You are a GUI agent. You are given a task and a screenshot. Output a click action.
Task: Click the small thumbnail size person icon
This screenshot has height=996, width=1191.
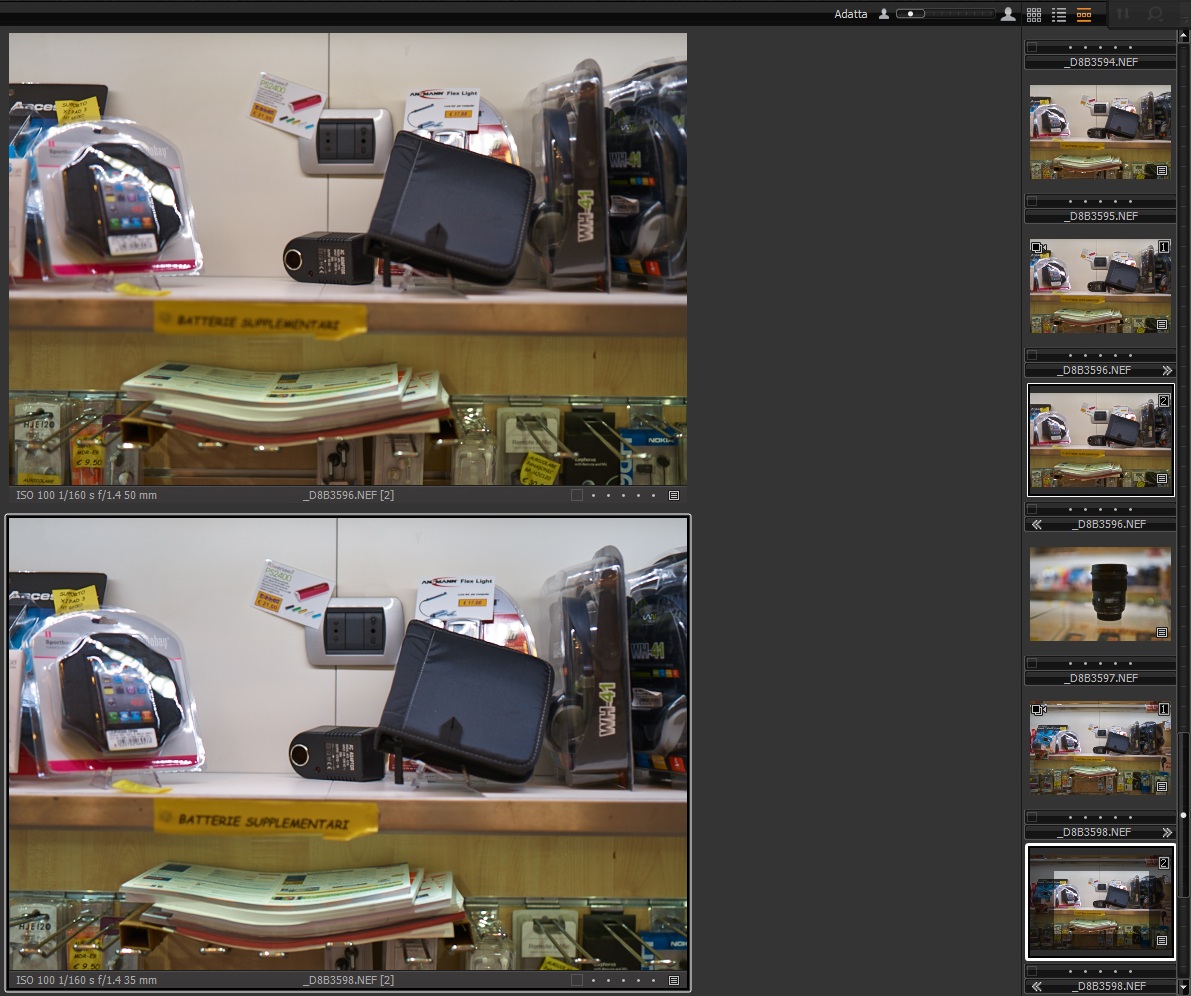pyautogui.click(x=884, y=14)
